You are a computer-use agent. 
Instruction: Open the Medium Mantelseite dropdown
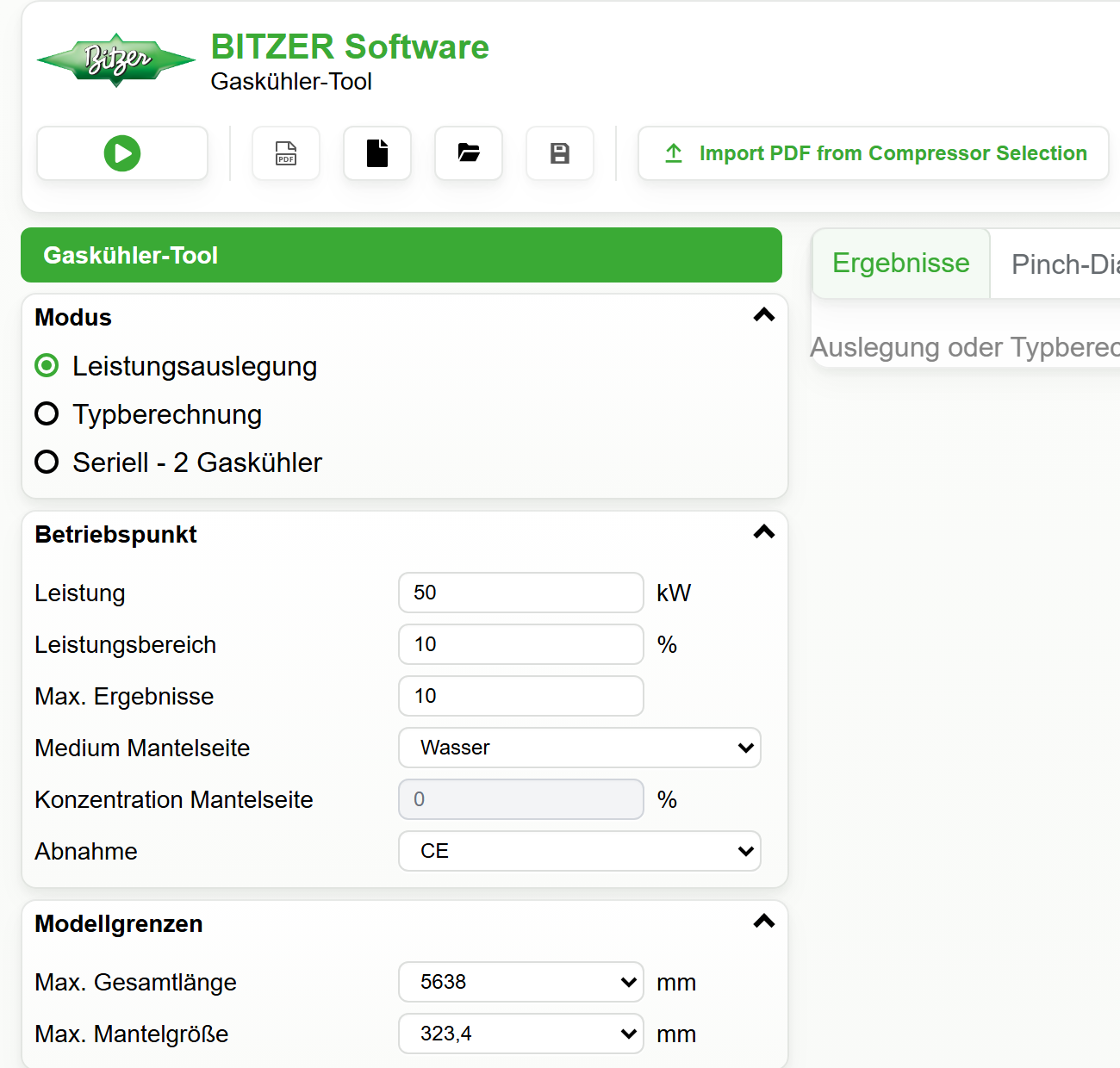click(580, 748)
